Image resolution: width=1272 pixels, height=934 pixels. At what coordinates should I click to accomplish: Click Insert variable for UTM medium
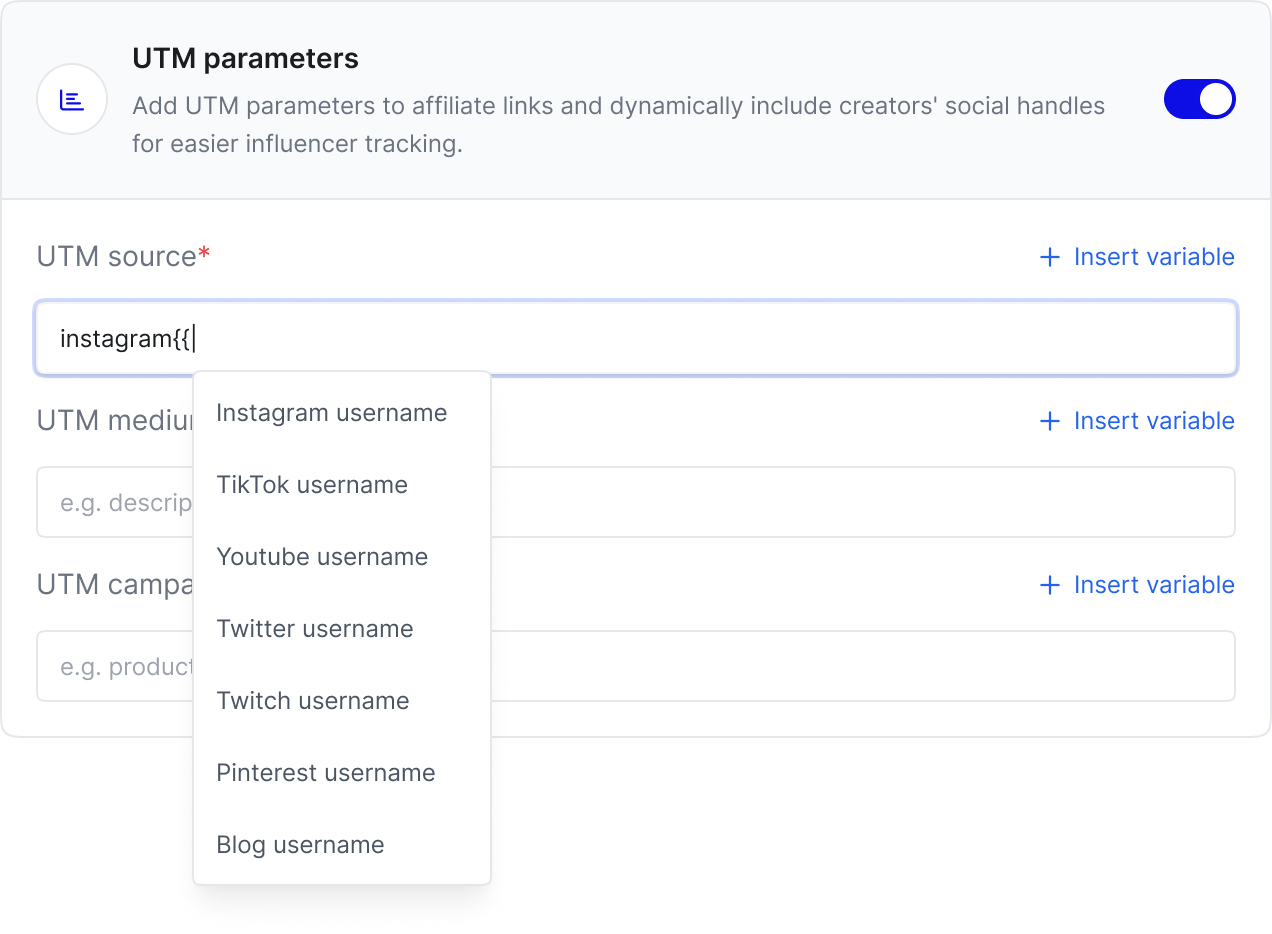coord(1153,421)
